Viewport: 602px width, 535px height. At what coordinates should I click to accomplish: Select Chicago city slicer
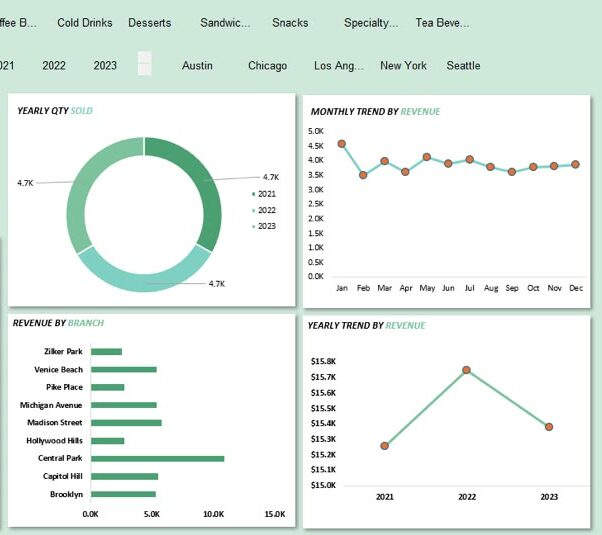pyautogui.click(x=268, y=65)
